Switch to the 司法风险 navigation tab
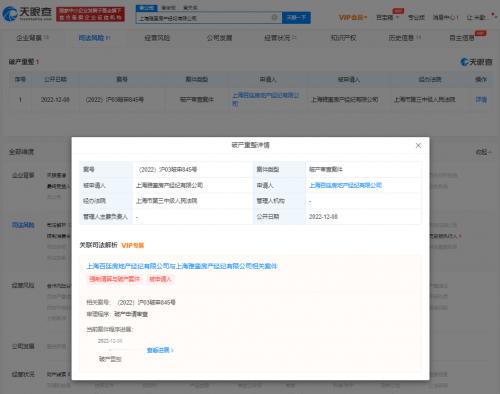The height and width of the screenshot is (394, 500). pos(94,38)
